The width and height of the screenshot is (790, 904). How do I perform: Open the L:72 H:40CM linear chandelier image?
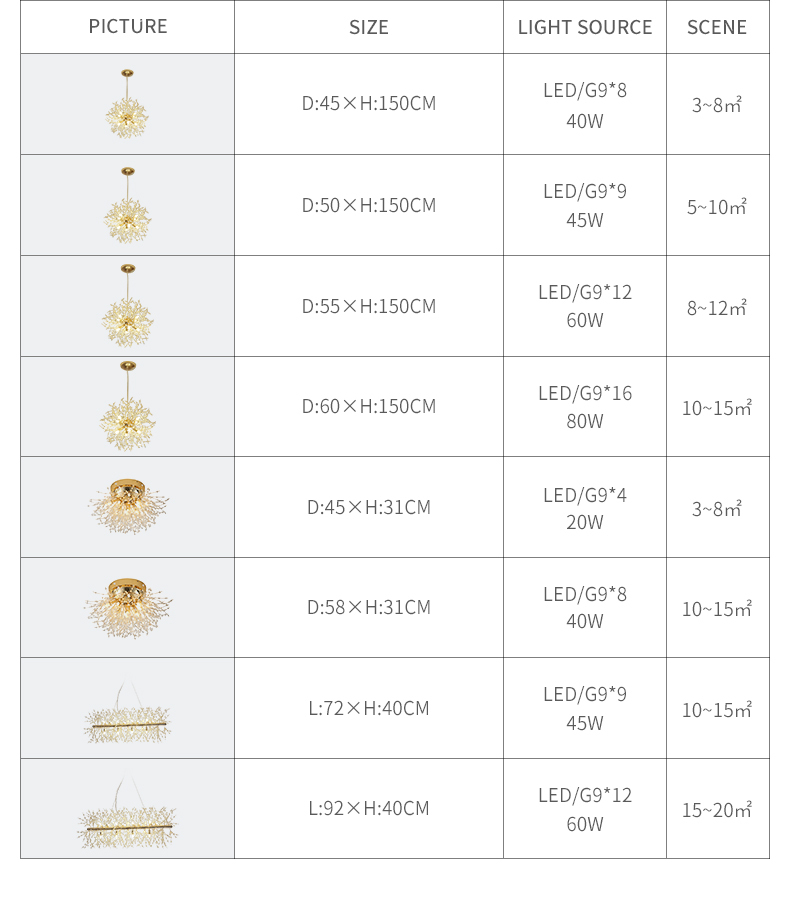127,711
